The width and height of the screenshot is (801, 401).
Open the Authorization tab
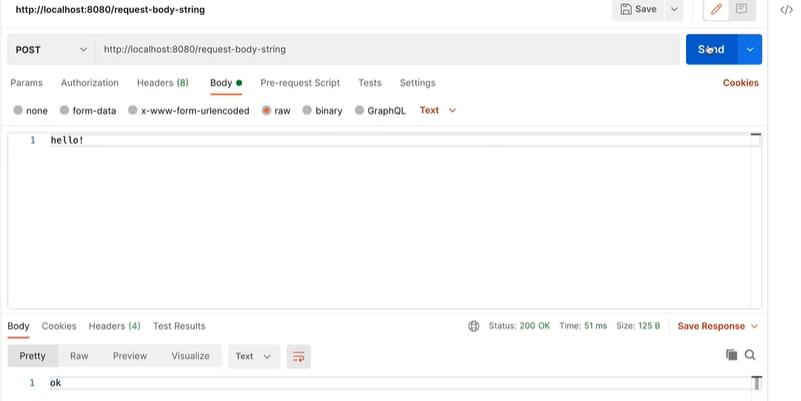tap(89, 83)
